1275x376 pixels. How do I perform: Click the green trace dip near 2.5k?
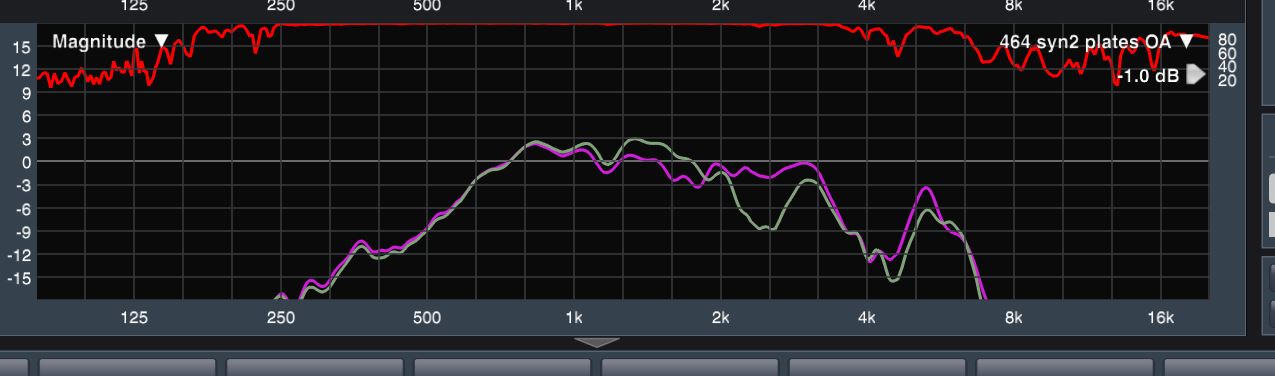[767, 229]
